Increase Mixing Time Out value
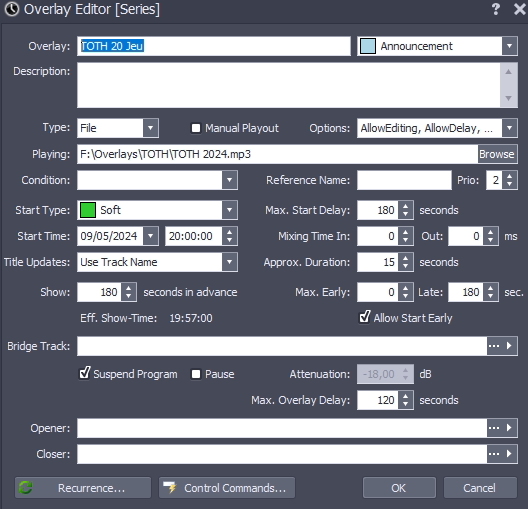The image size is (528, 509). click(491, 232)
